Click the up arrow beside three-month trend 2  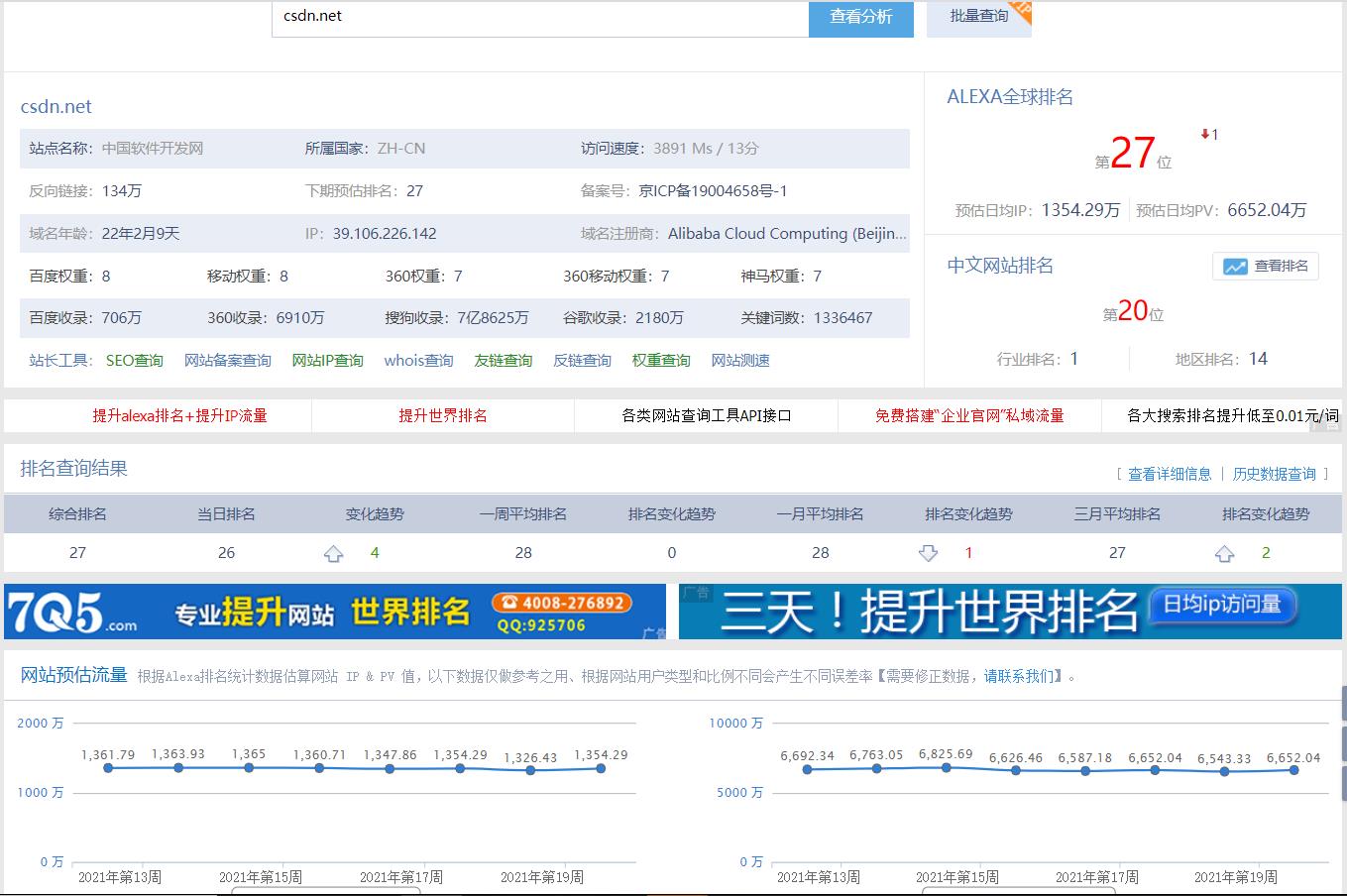pos(1225,554)
